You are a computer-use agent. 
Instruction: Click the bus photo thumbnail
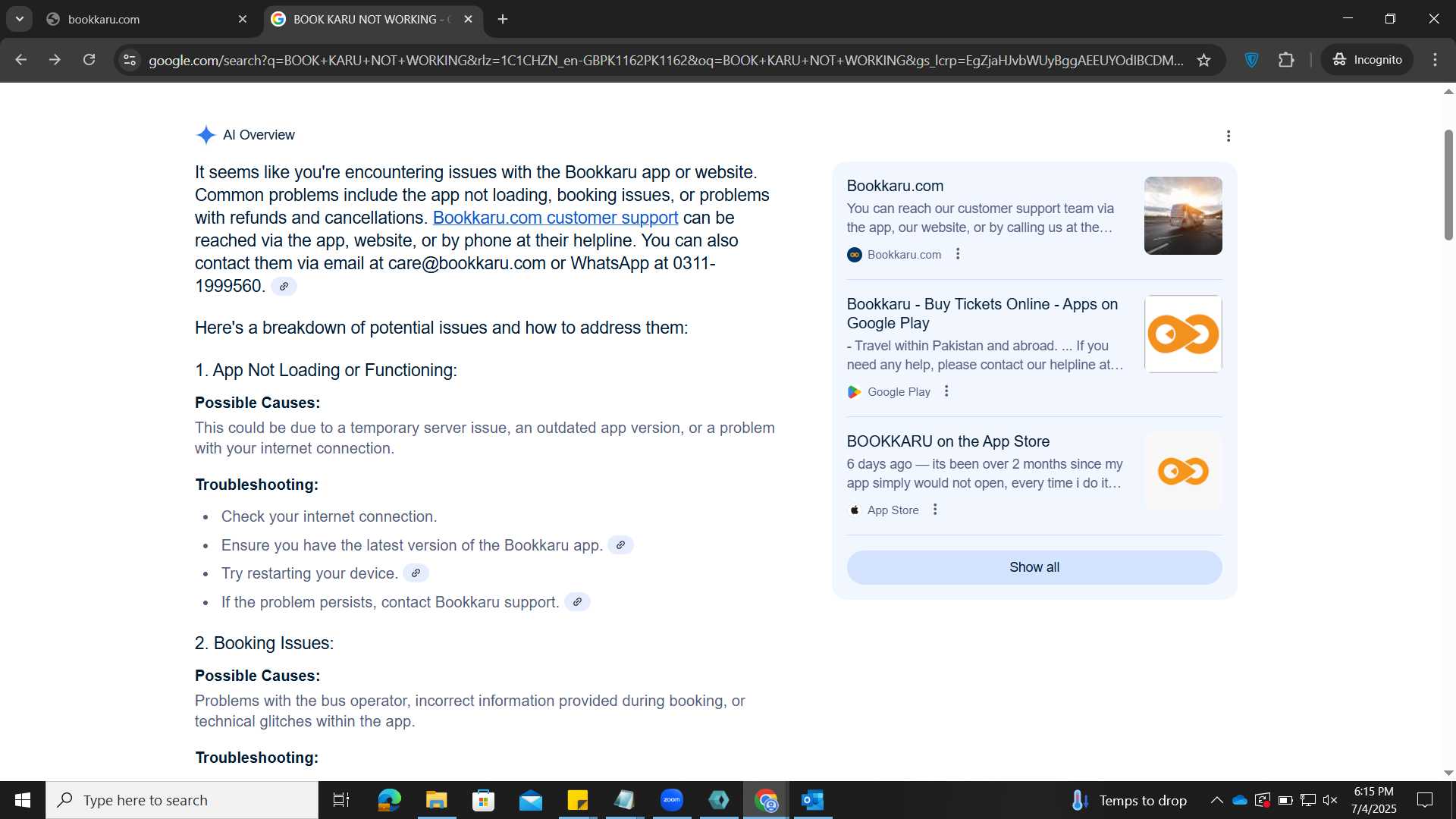1183,215
